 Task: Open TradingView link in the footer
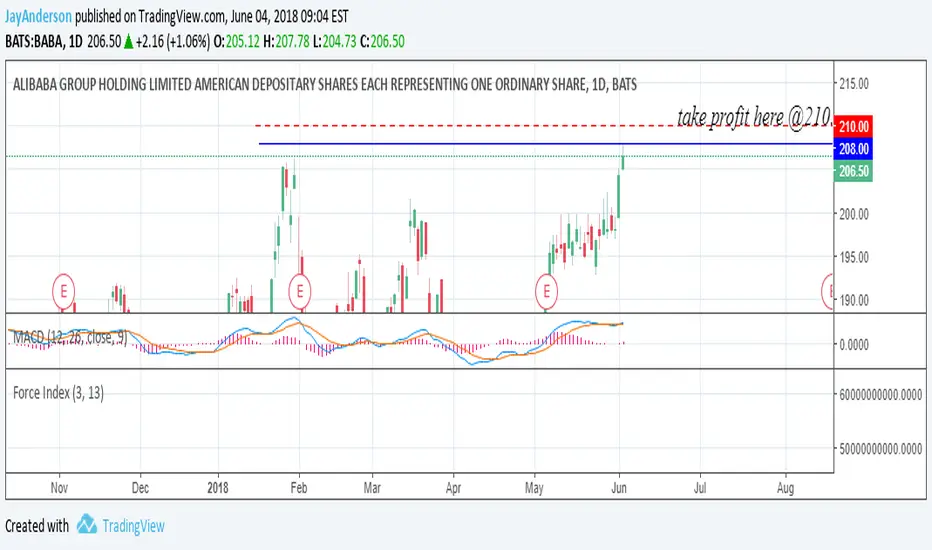133,526
